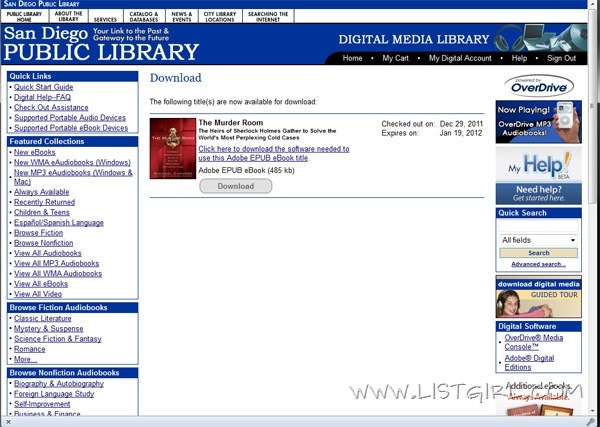Screen dimensions: 600x427
Task: Close the bottom bar with the X icon
Action: point(8,422)
